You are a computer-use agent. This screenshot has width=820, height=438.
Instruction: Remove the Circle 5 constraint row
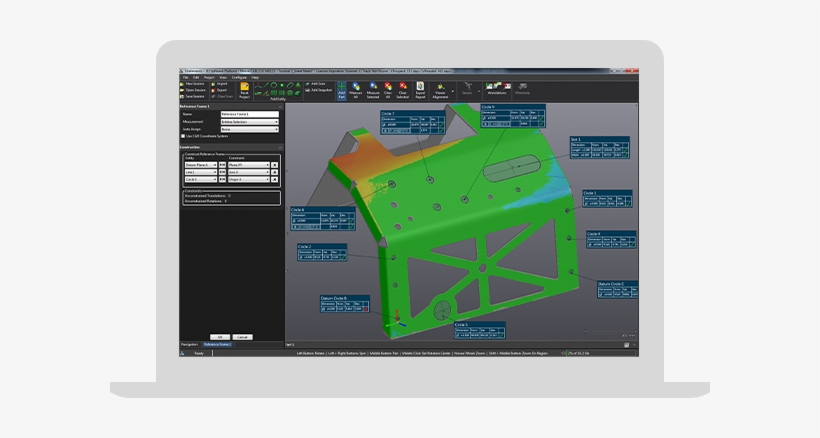[x=275, y=179]
